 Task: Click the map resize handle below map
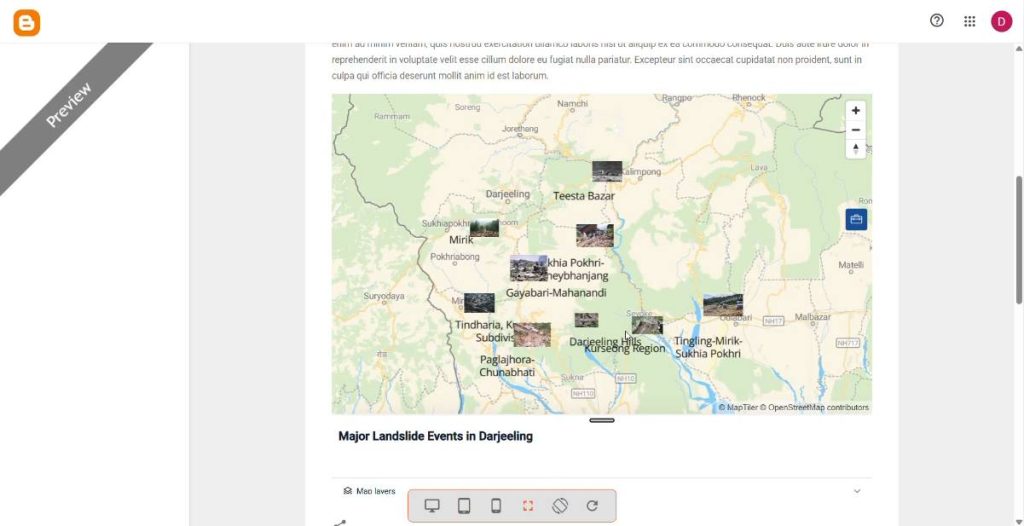601,420
